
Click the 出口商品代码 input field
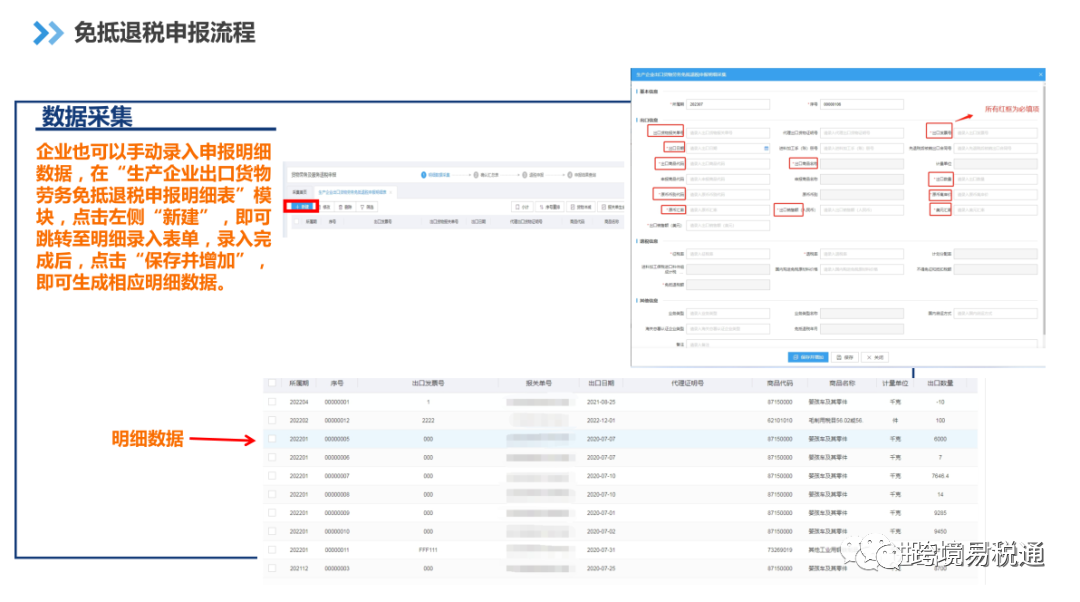pyautogui.click(x=728, y=163)
